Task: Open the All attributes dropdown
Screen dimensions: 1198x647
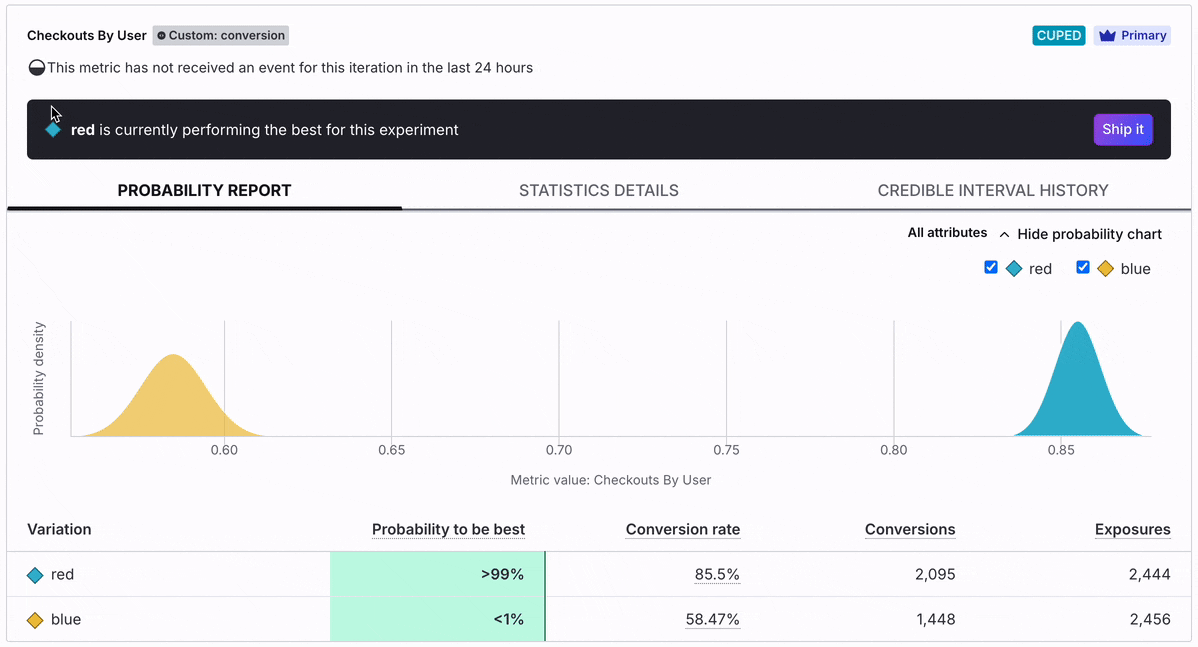Action: tap(947, 233)
